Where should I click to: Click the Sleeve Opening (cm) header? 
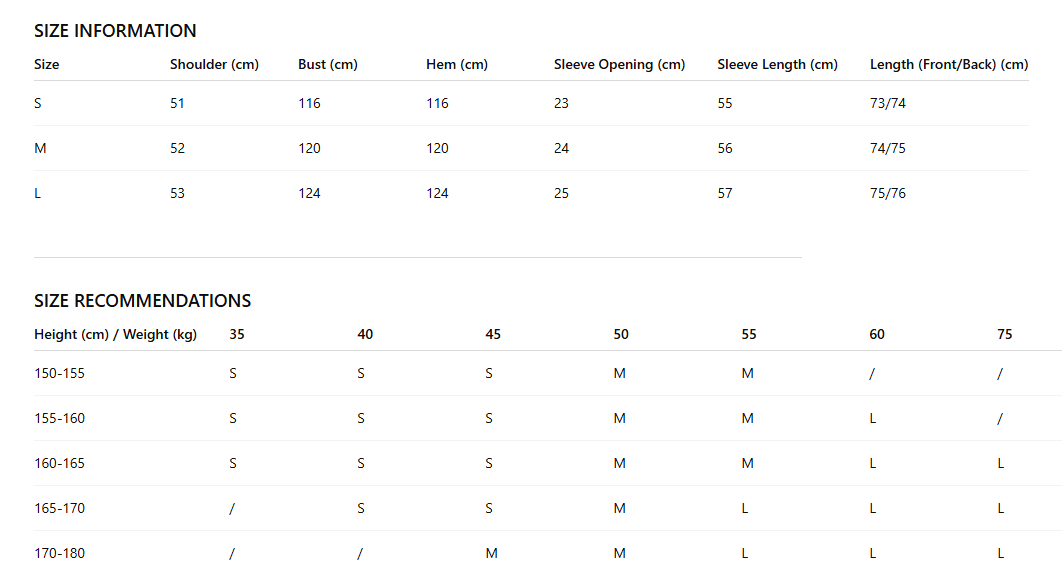tap(619, 64)
